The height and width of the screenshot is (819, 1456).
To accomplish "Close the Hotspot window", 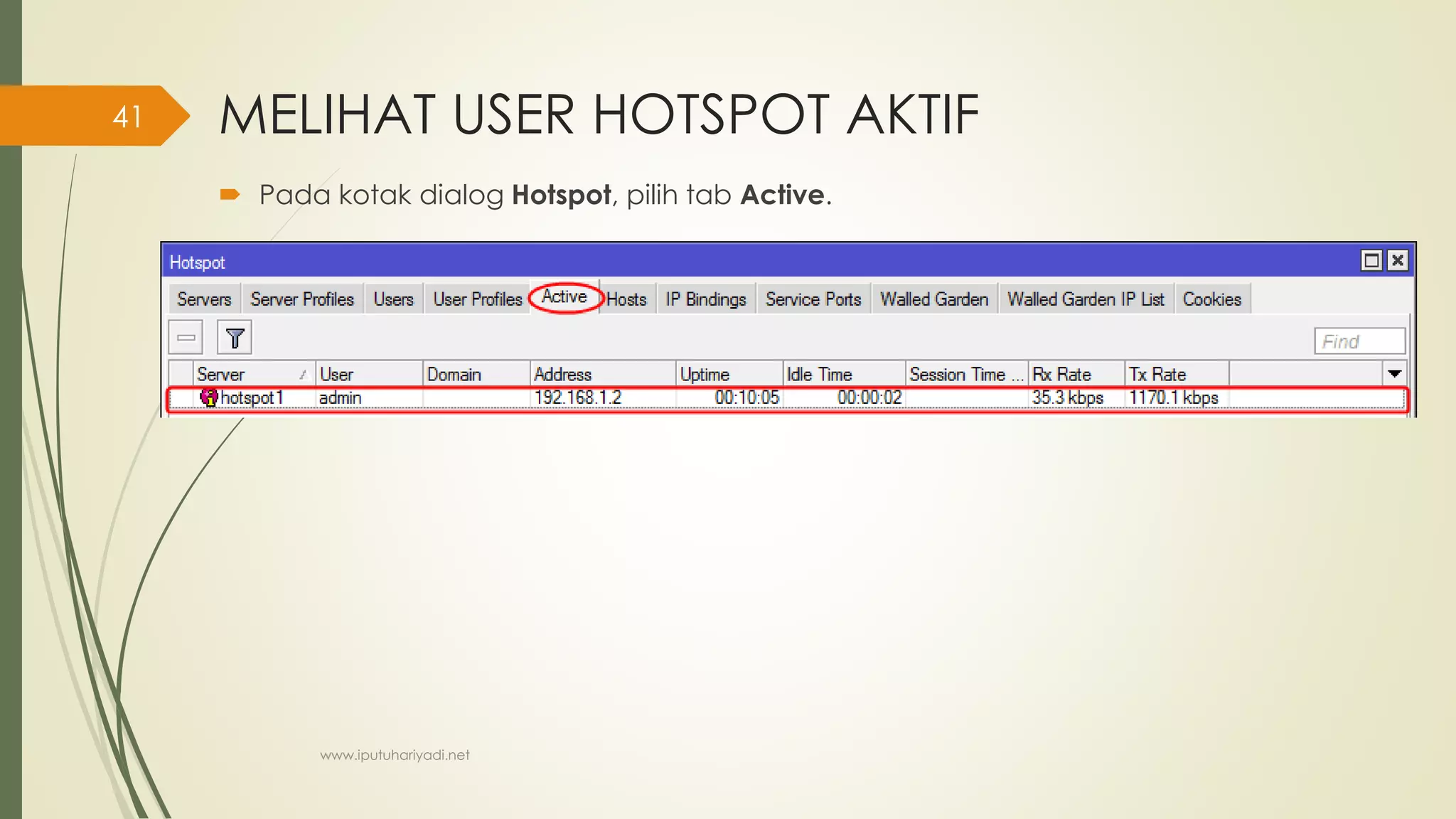I will pyautogui.click(x=1398, y=261).
